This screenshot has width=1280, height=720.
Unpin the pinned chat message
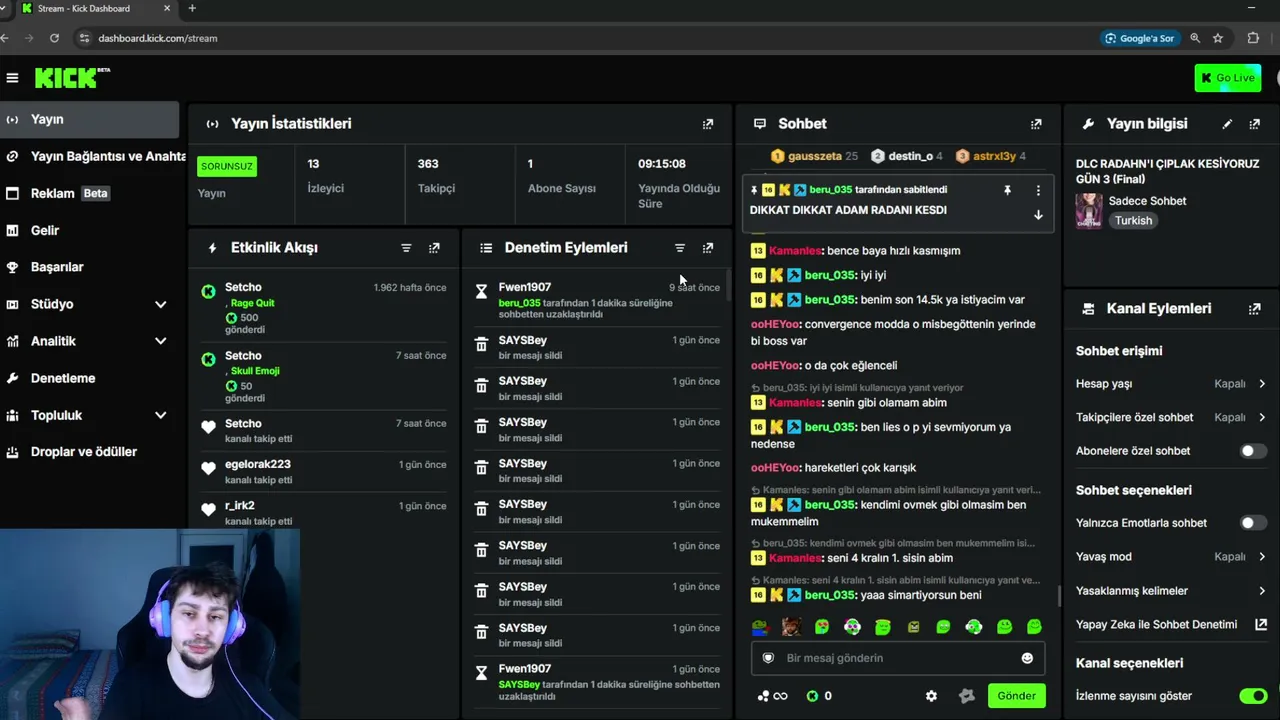[1007, 190]
